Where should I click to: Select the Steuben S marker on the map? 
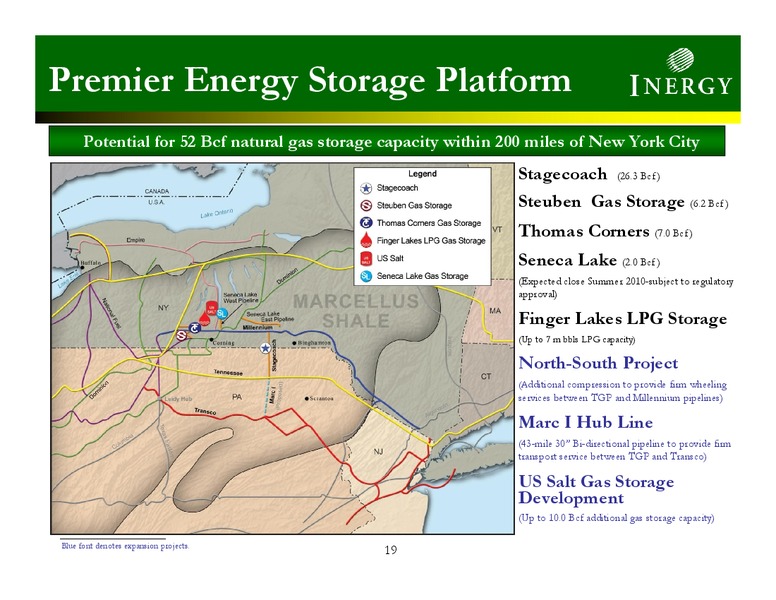pyautogui.click(x=182, y=336)
